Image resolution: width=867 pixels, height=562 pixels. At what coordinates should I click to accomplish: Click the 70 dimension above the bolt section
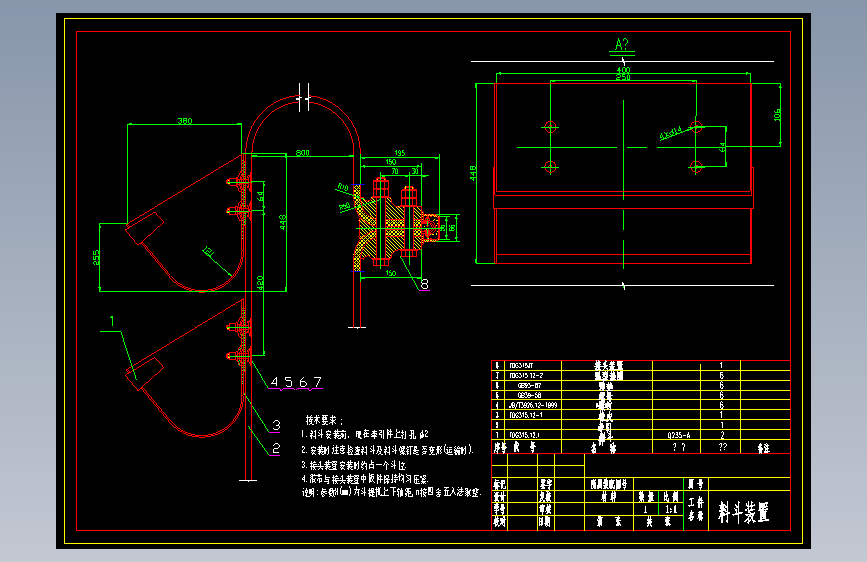pyautogui.click(x=395, y=171)
